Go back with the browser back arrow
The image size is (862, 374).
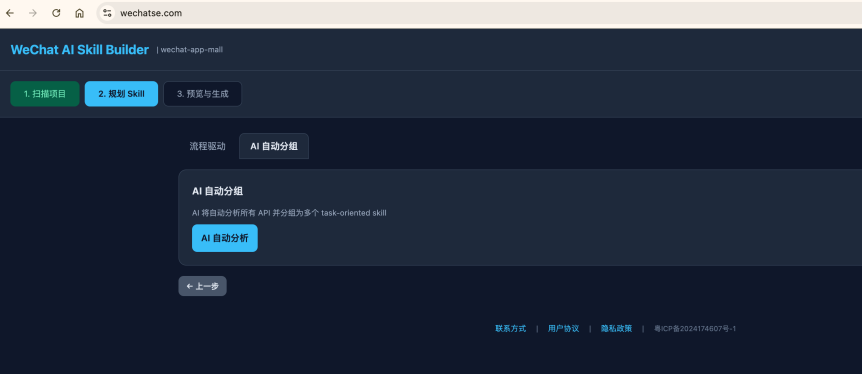(10, 13)
